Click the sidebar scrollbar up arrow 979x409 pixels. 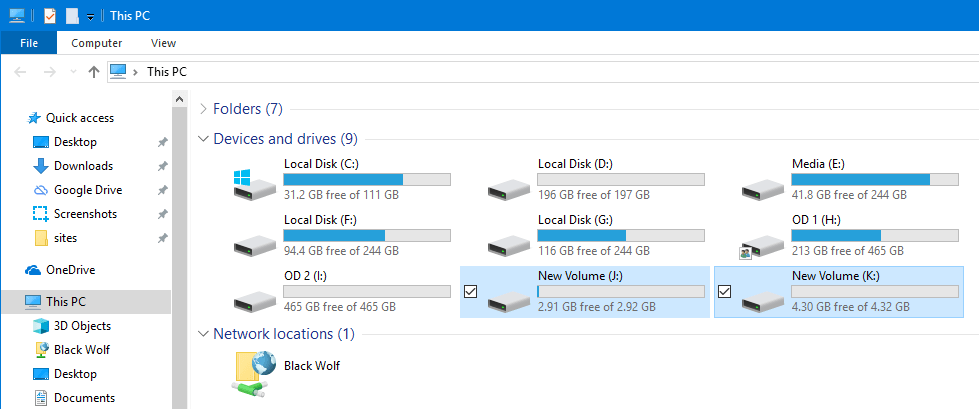pos(179,98)
